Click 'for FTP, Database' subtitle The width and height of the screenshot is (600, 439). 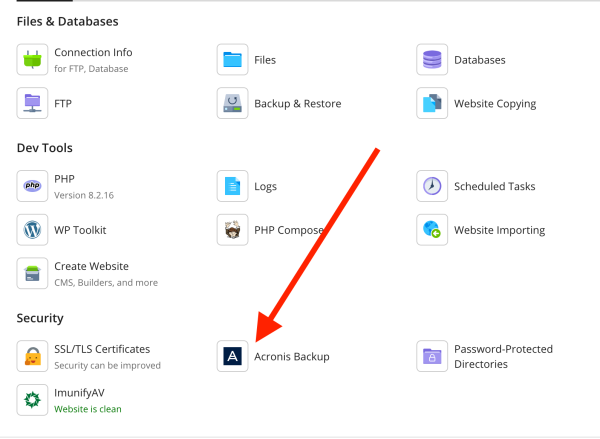click(x=91, y=69)
